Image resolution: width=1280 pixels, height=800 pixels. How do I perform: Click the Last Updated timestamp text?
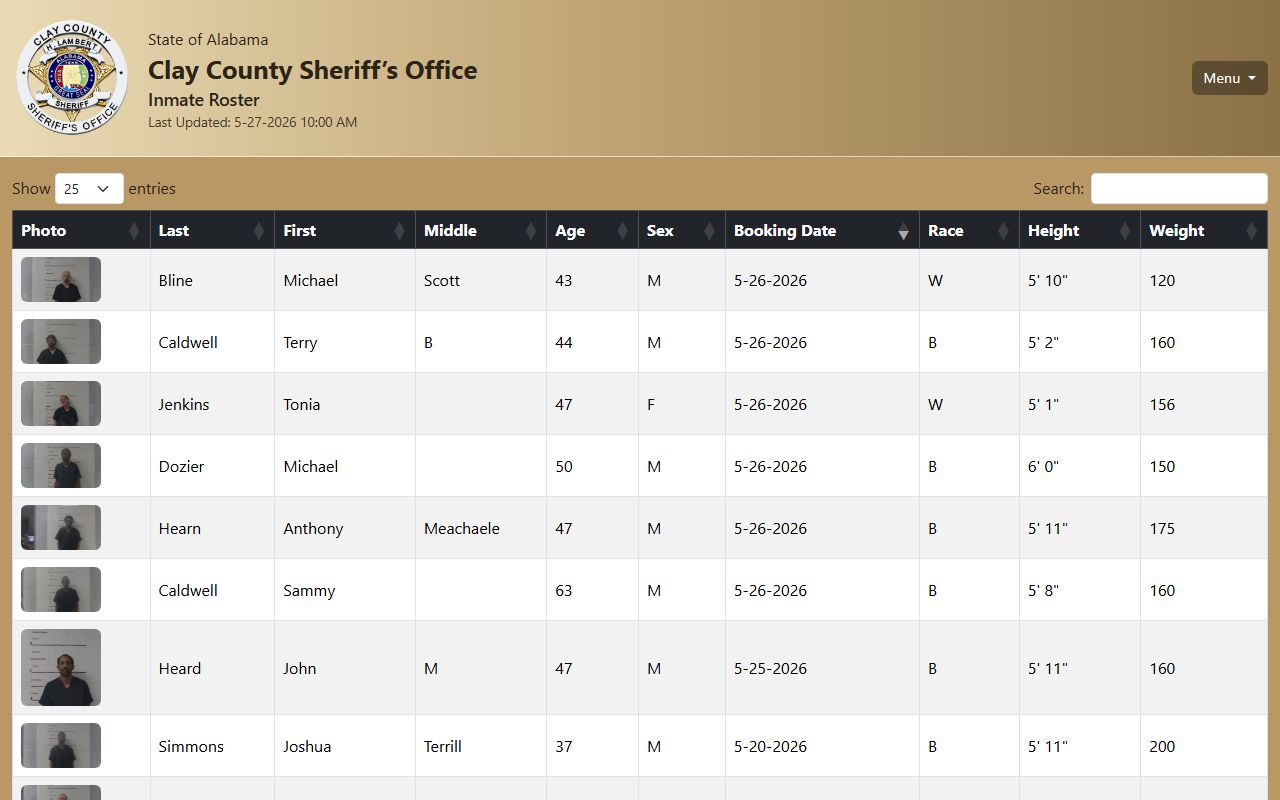252,122
